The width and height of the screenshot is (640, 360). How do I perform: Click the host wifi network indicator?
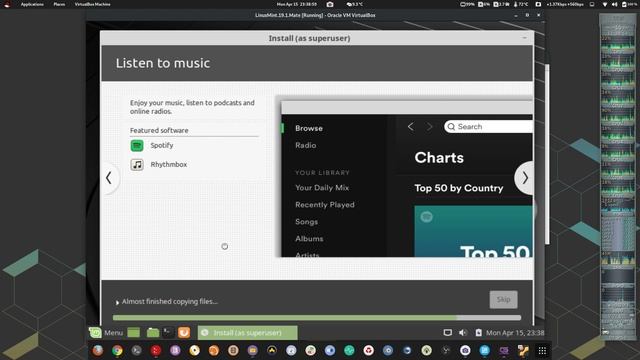point(605,4)
